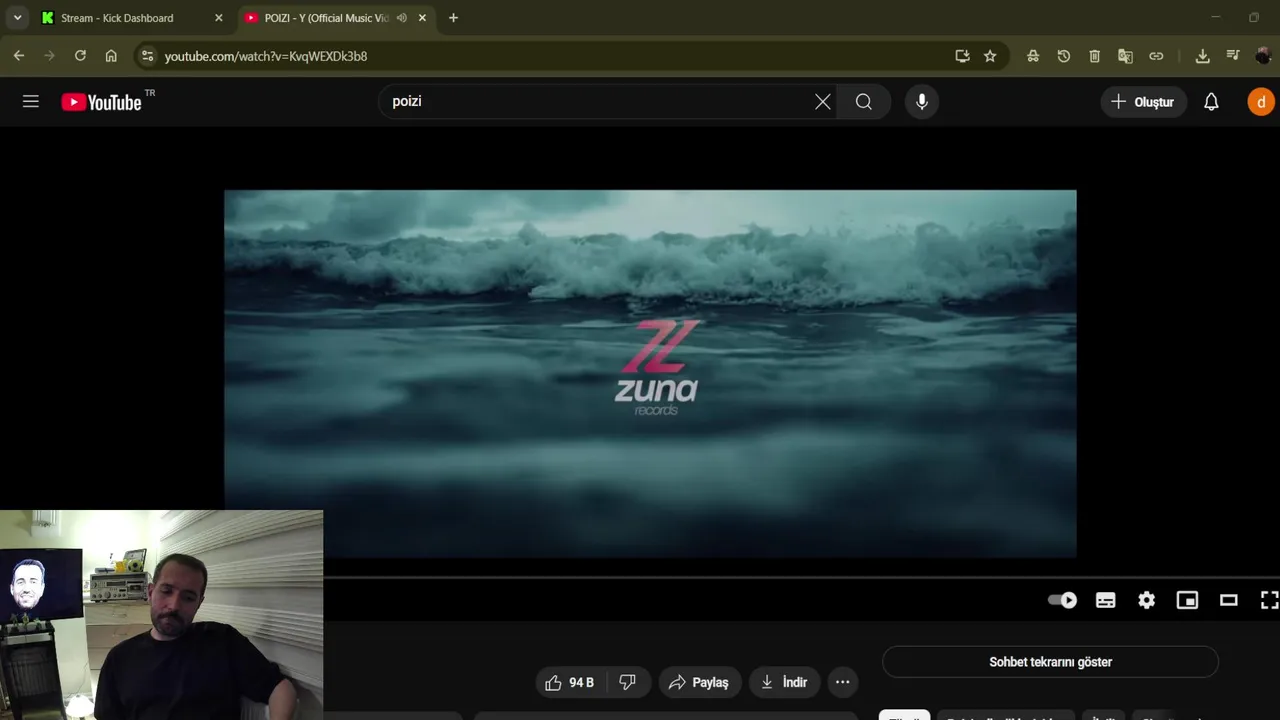Share the video via Paylaş
Screen dimensions: 1280x720
coord(699,682)
